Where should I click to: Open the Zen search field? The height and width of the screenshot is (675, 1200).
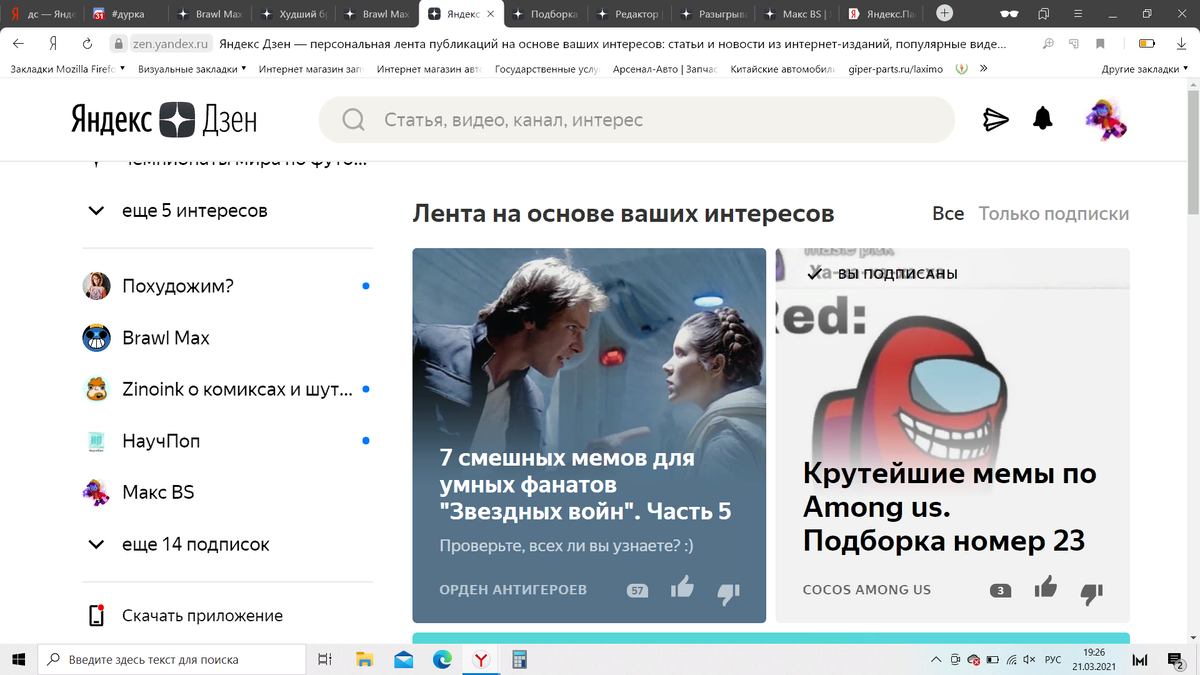tap(636, 120)
